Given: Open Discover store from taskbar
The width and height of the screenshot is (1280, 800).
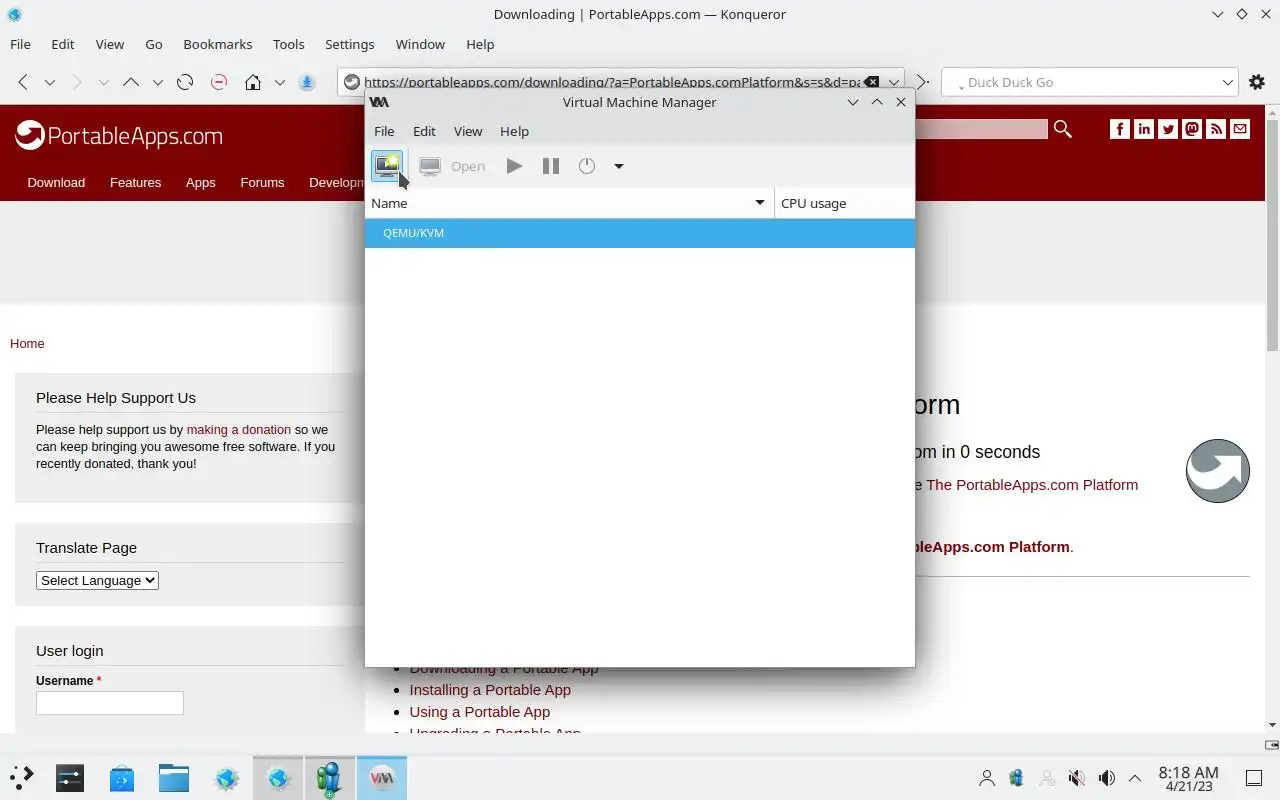Looking at the screenshot, I should (122, 778).
